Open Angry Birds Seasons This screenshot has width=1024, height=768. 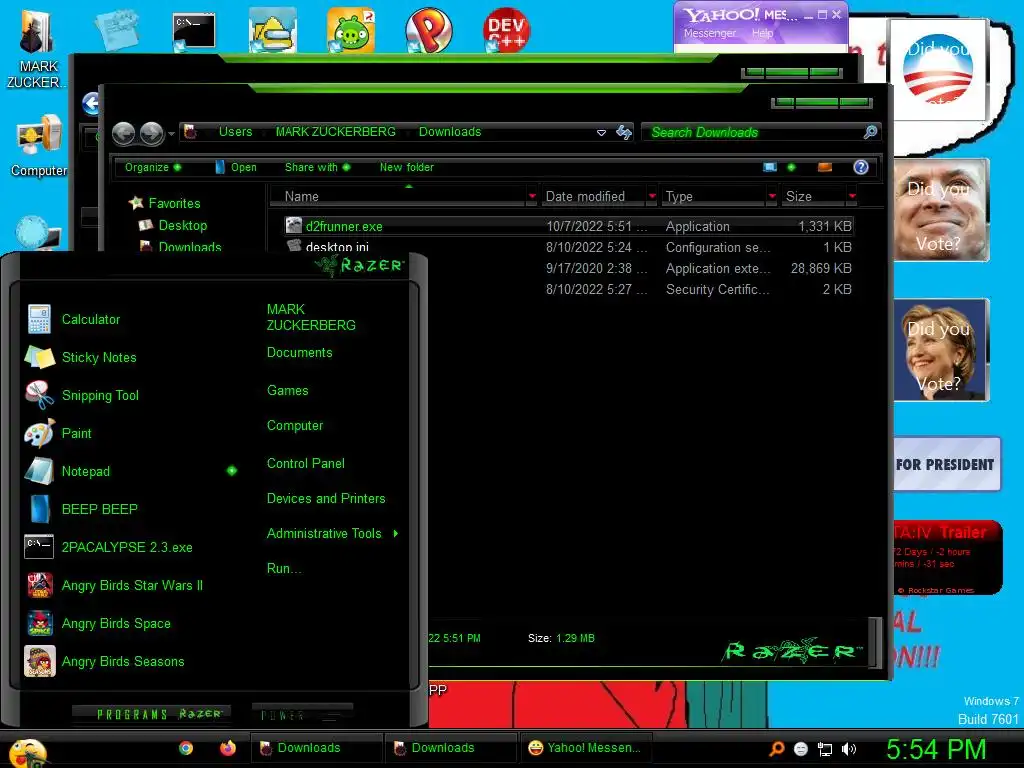(x=123, y=661)
